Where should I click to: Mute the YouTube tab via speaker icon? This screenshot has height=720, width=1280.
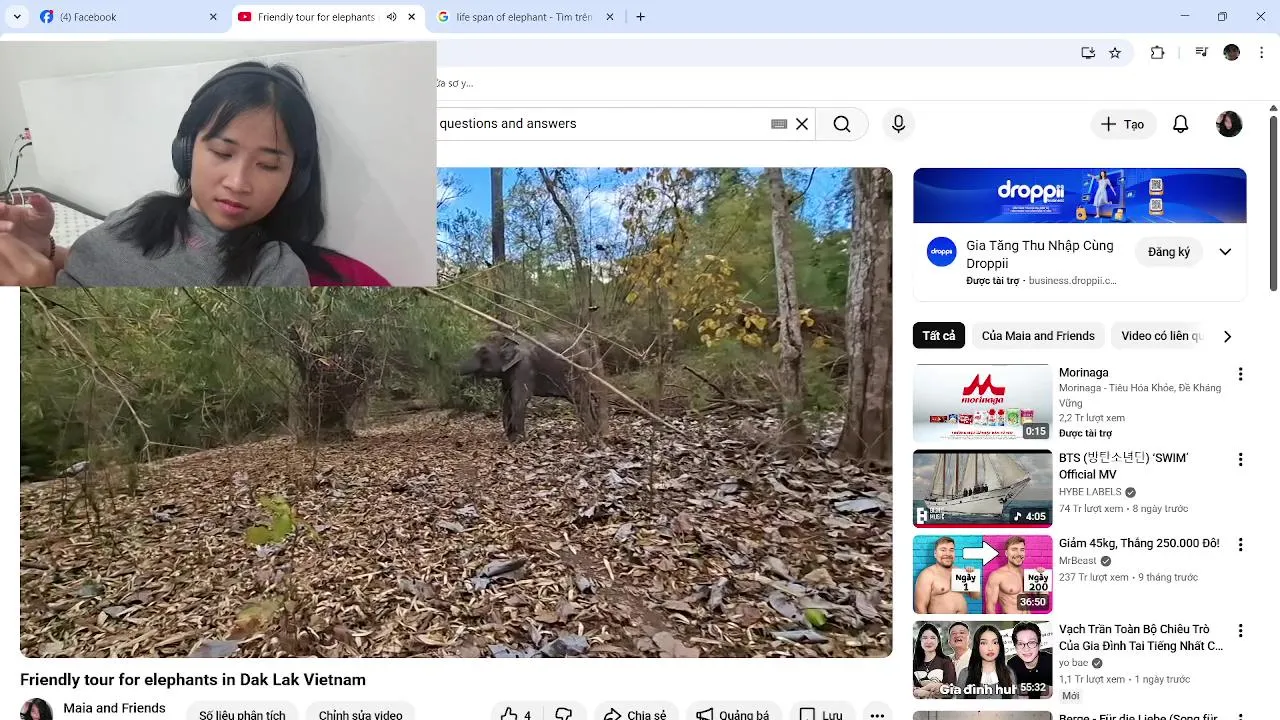(391, 17)
